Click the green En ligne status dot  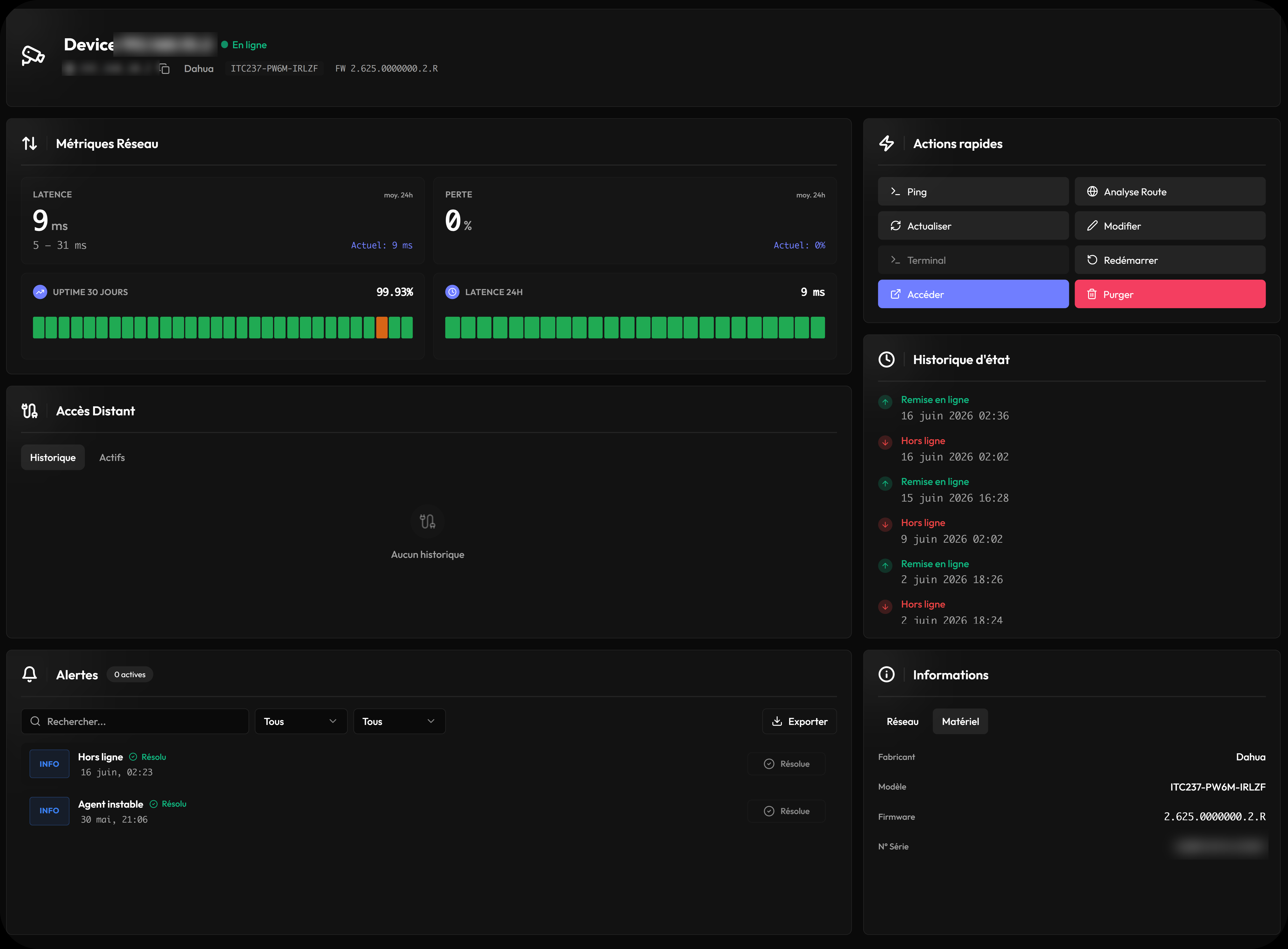[x=225, y=45]
